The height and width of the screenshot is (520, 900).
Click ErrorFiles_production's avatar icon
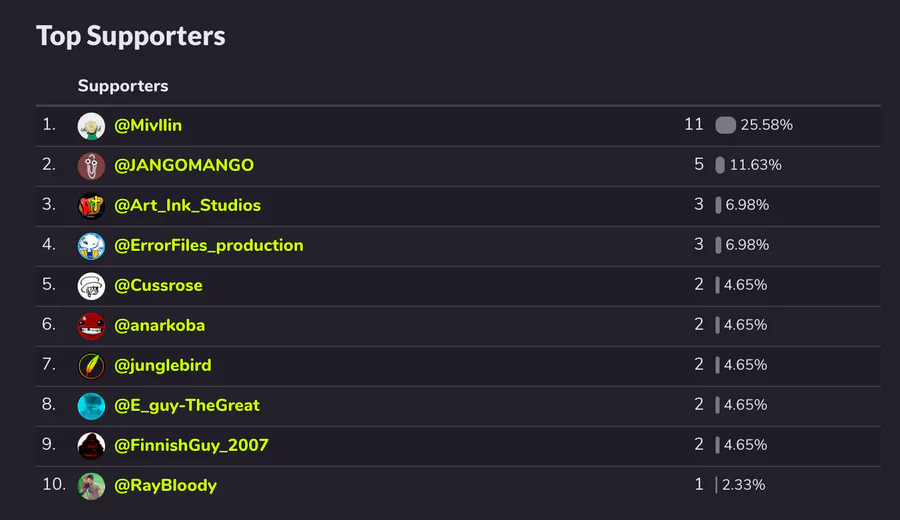(x=91, y=245)
